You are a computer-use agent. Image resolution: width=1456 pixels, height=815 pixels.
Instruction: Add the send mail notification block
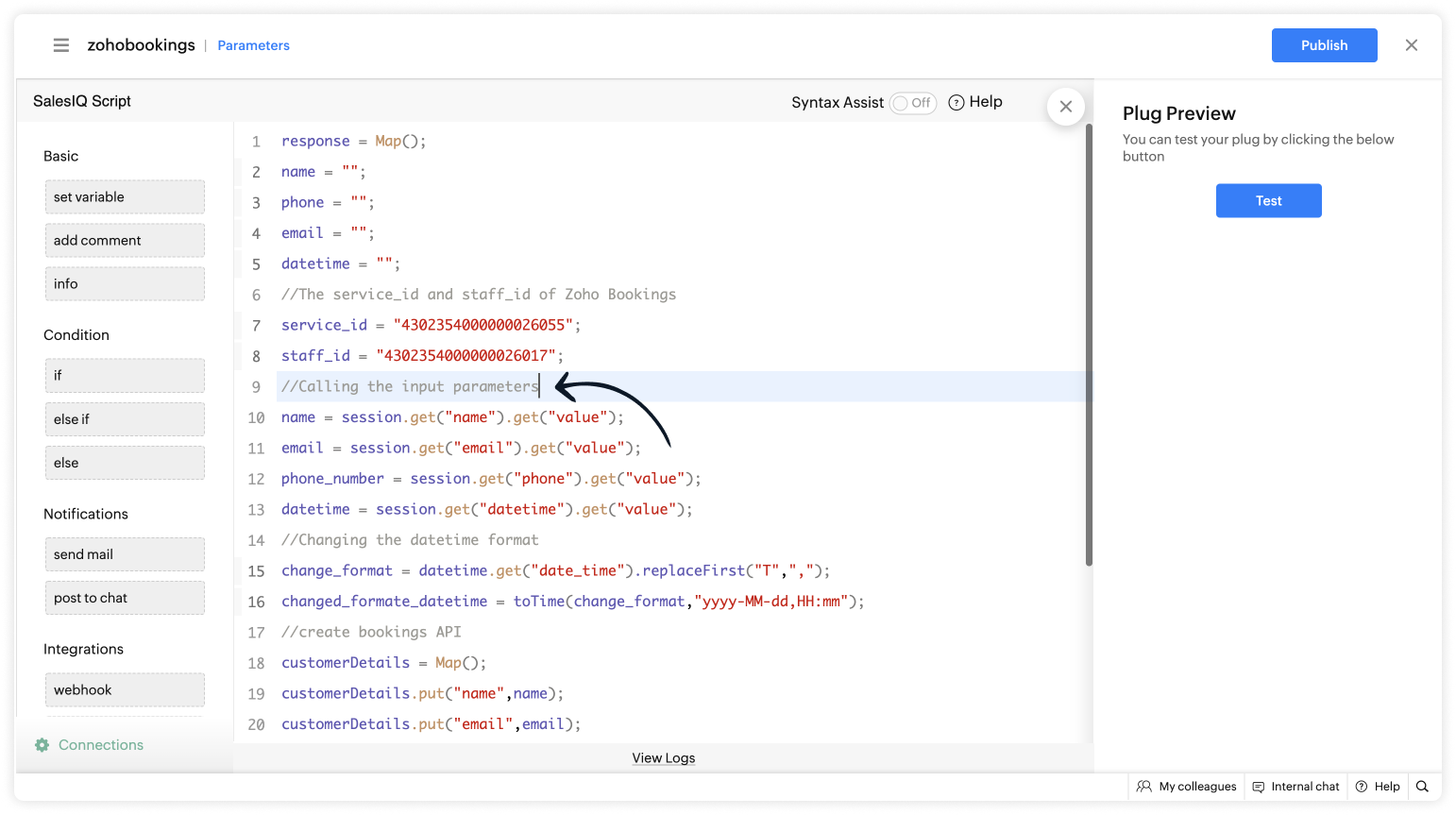coord(125,554)
